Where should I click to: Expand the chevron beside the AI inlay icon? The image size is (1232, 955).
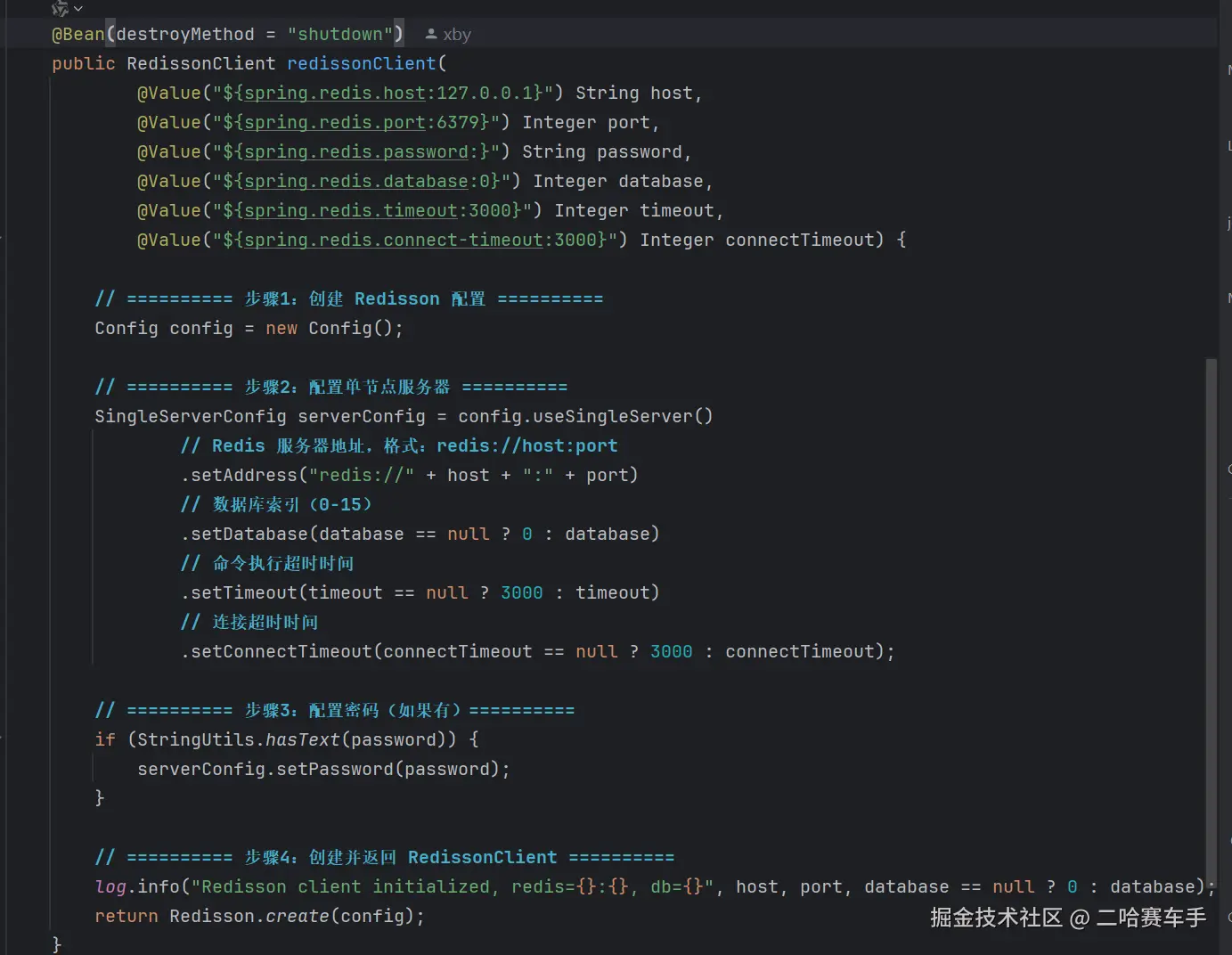tap(78, 9)
